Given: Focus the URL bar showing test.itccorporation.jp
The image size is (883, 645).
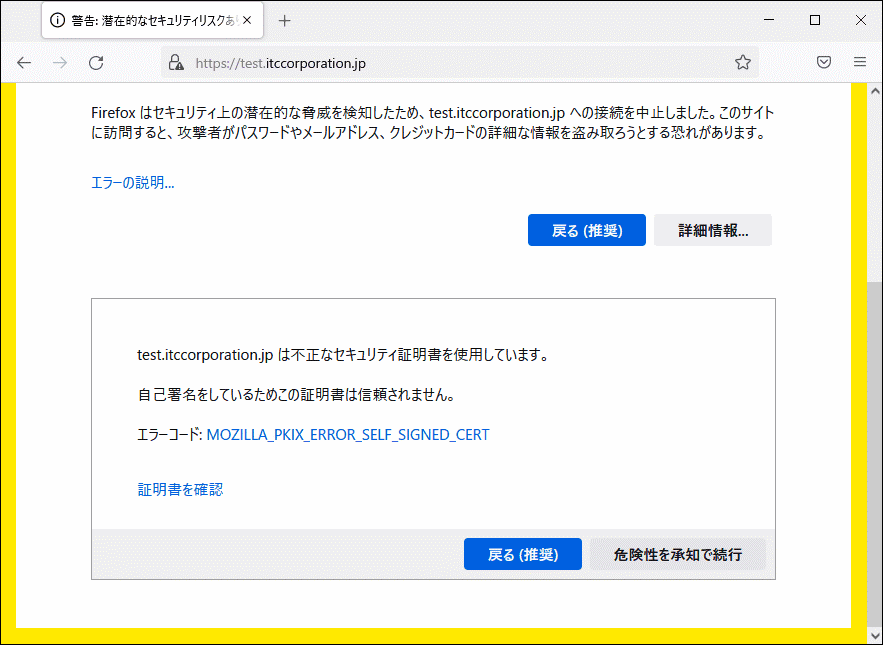Looking at the screenshot, I should [x=460, y=63].
